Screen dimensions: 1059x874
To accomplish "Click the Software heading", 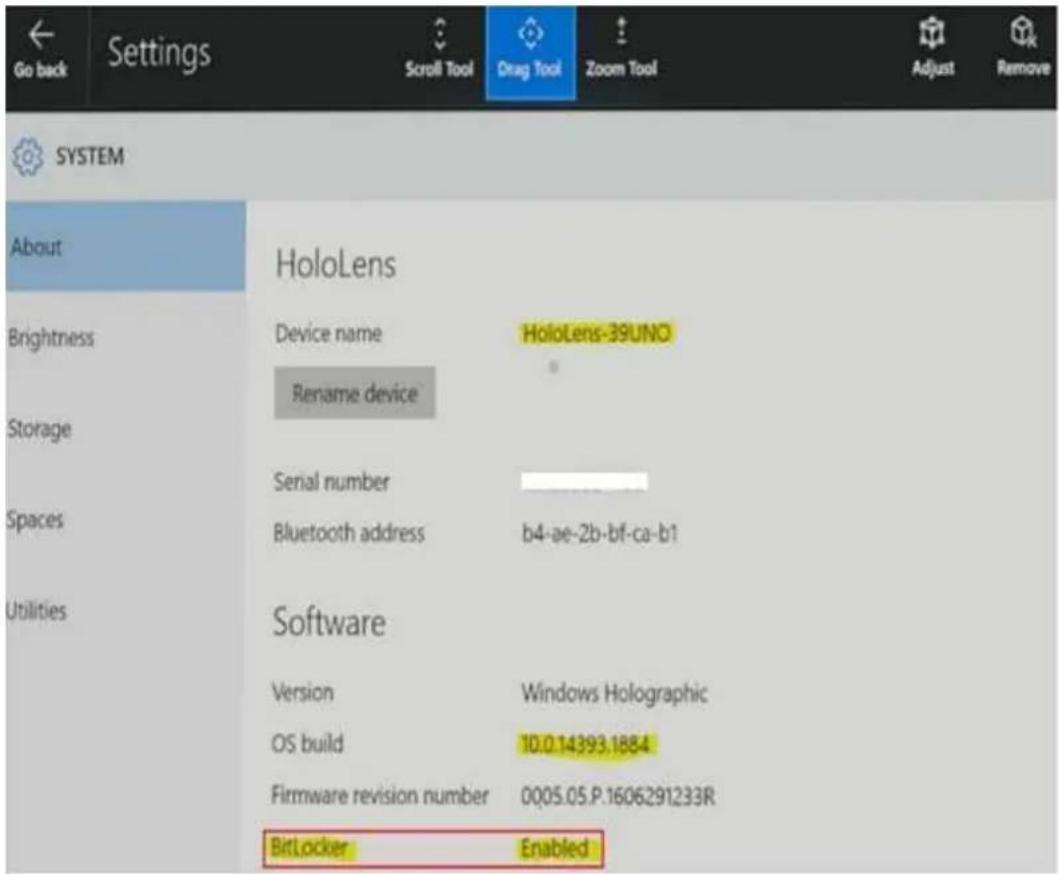I will 329,621.
